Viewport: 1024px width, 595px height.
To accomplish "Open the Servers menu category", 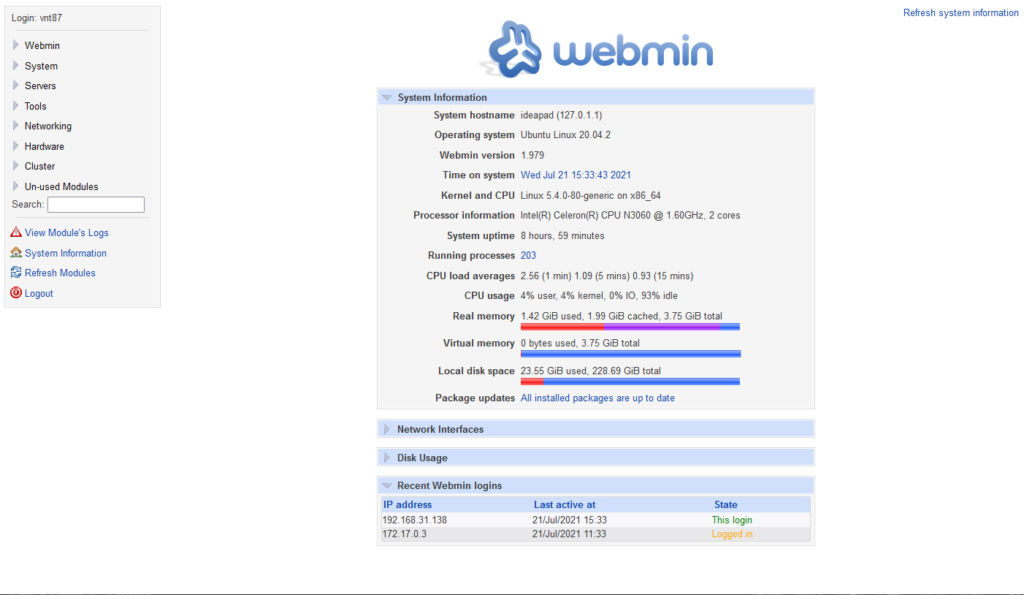I will click(40, 86).
